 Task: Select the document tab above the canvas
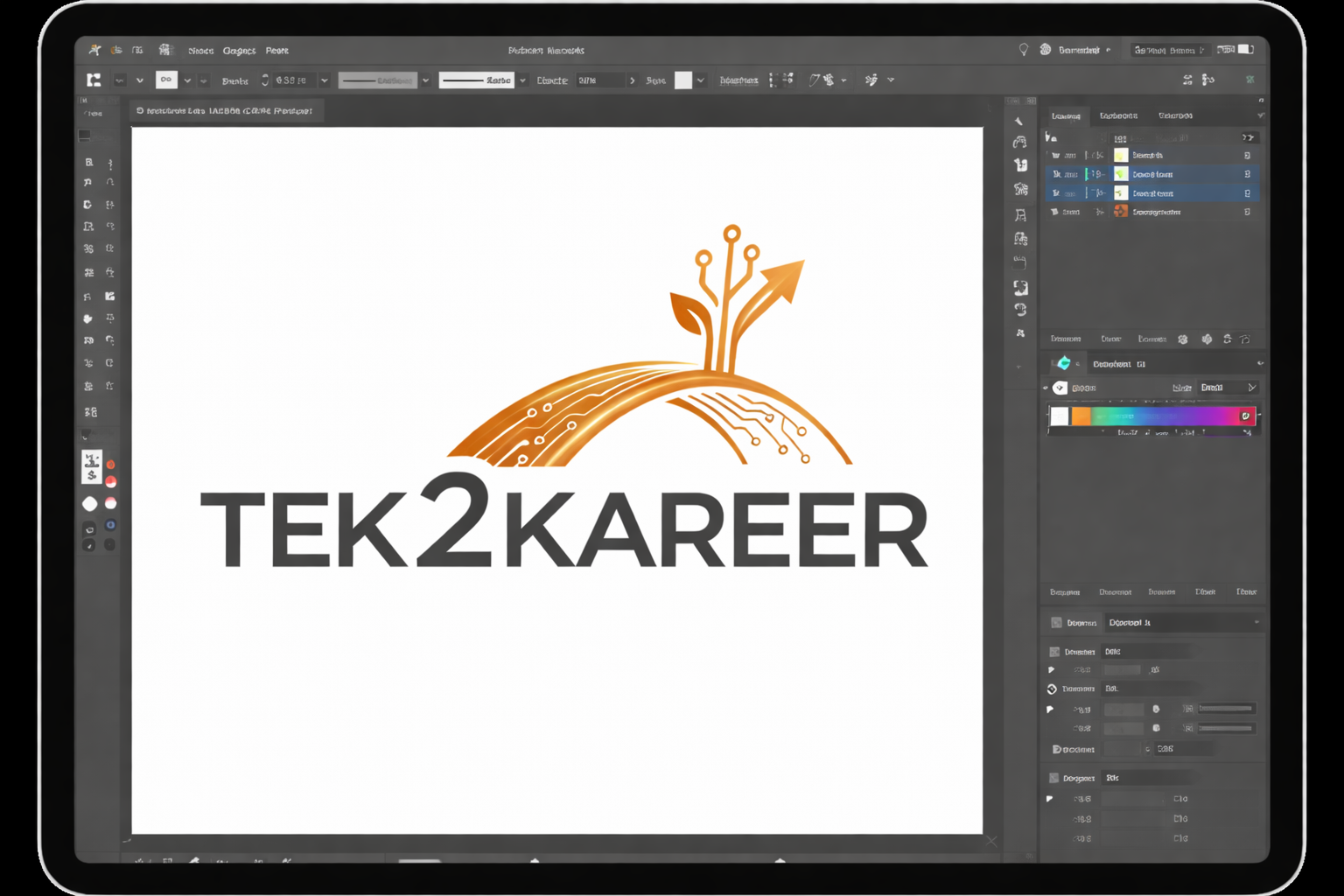coord(226,111)
